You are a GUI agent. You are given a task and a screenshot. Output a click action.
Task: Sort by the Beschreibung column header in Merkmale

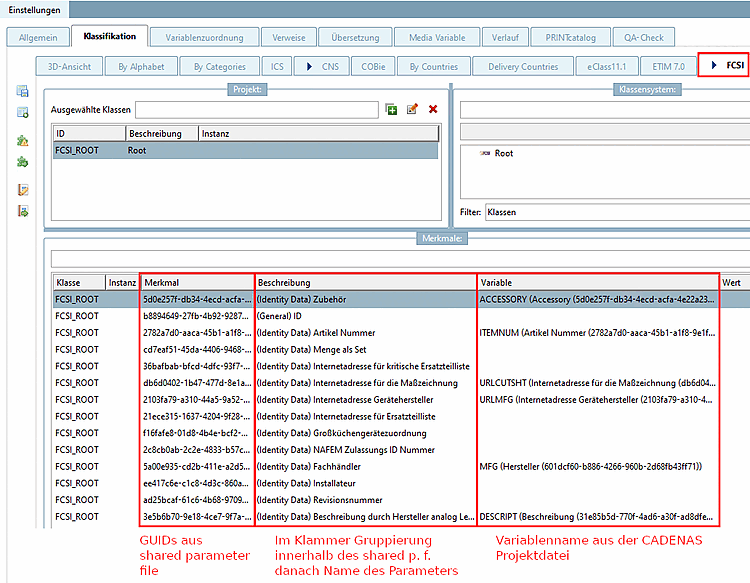(365, 283)
